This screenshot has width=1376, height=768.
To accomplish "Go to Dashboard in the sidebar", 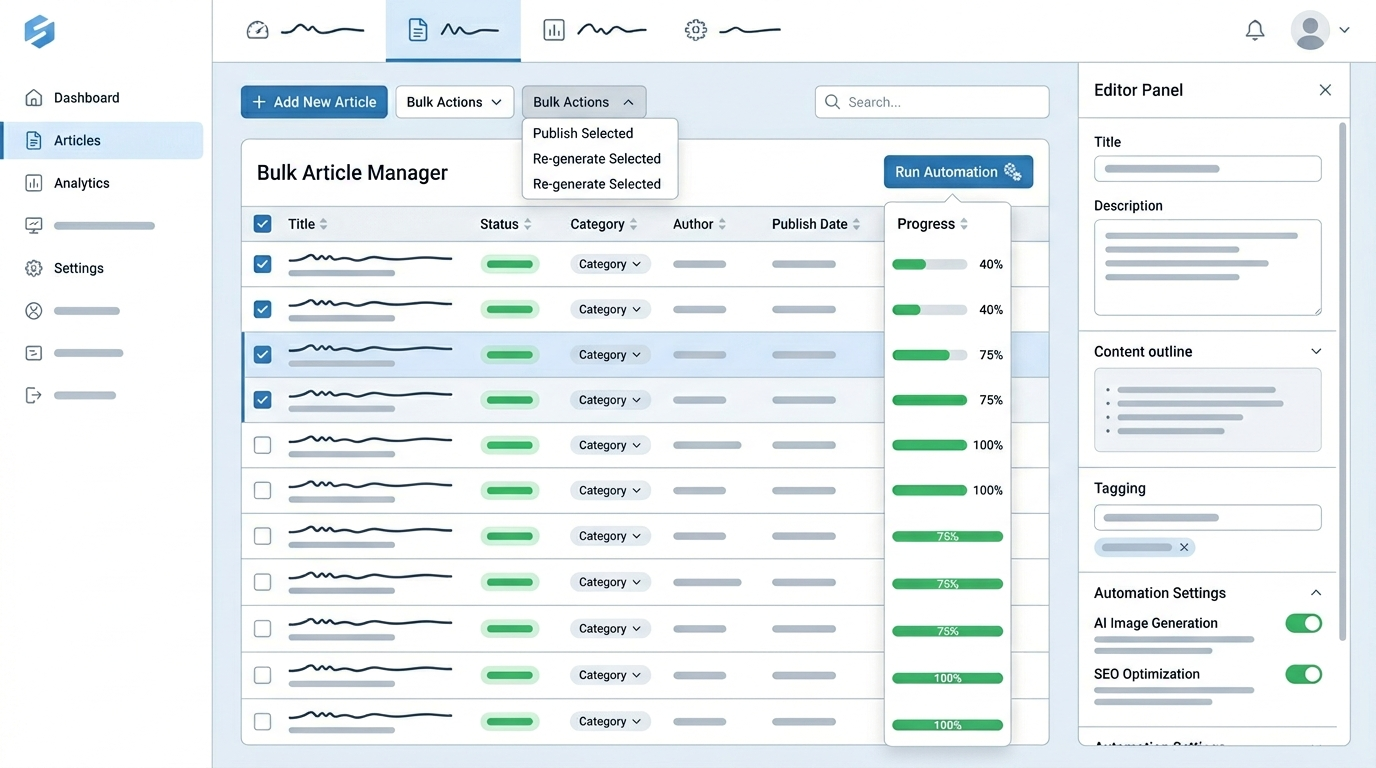I will click(x=86, y=98).
